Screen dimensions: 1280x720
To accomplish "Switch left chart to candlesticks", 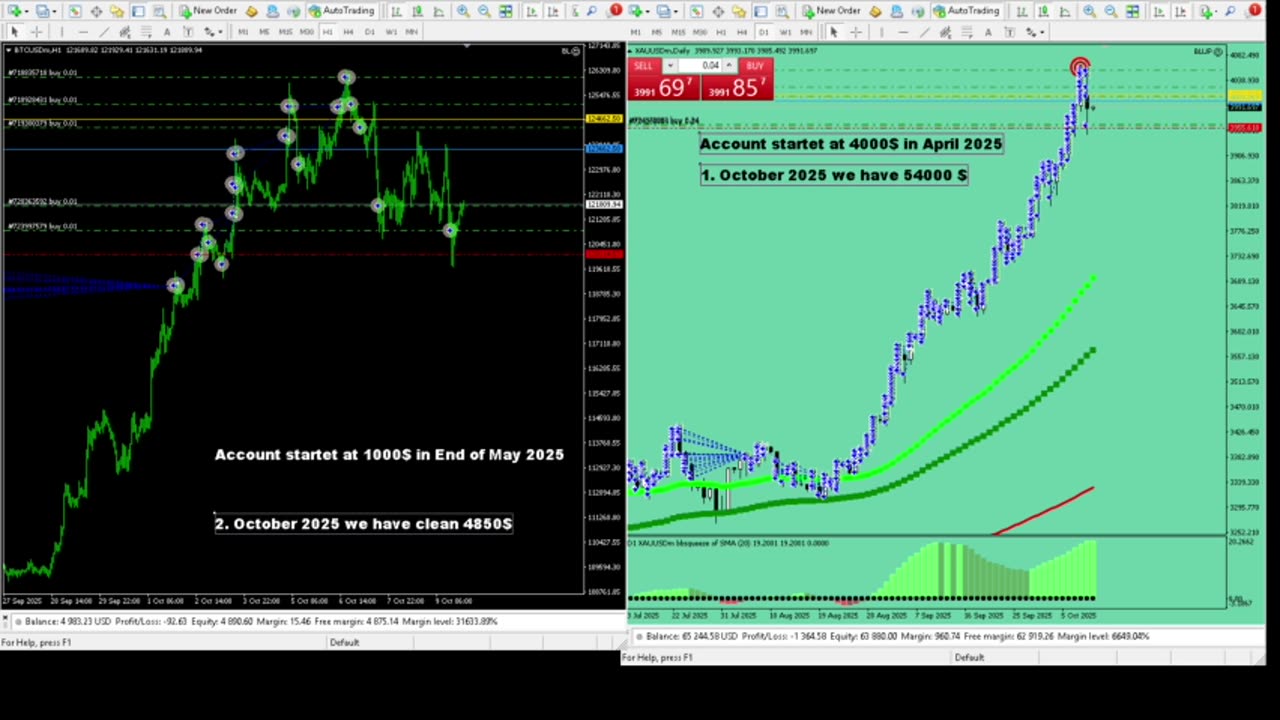I will click(x=416, y=11).
